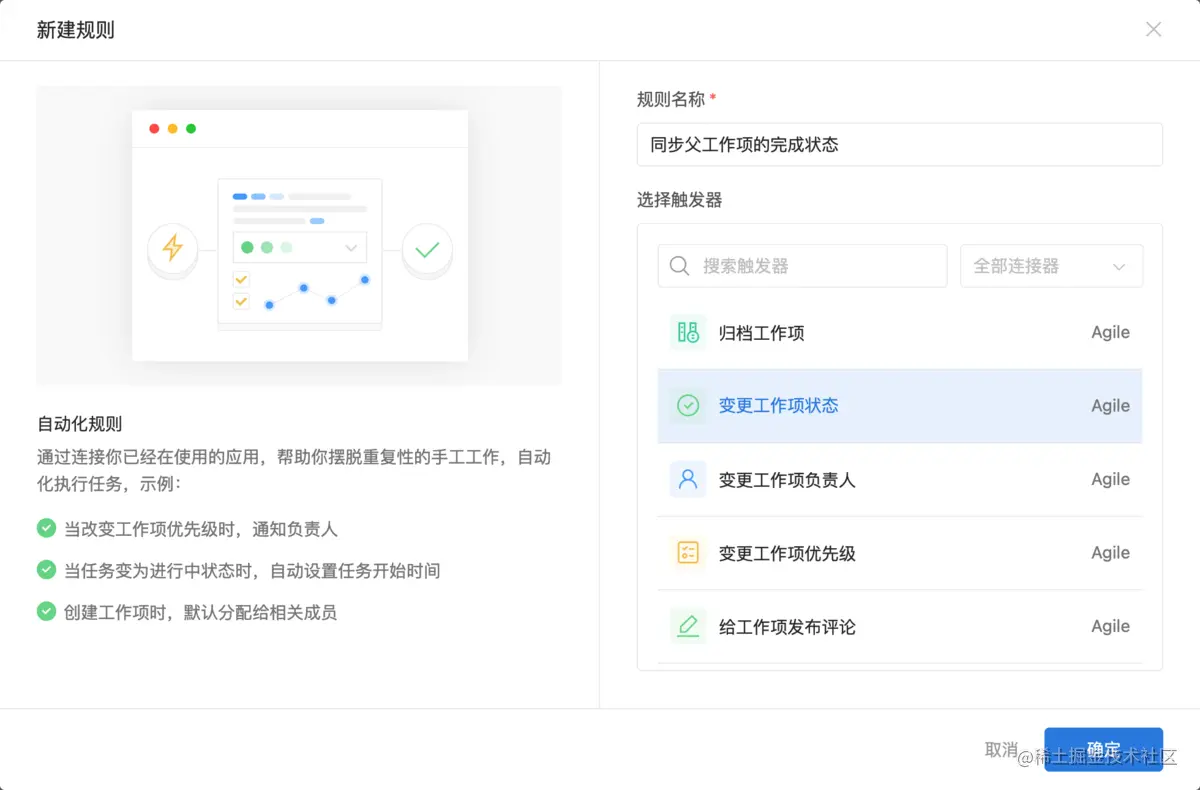Open the 全部连接器 dropdown

click(1052, 266)
